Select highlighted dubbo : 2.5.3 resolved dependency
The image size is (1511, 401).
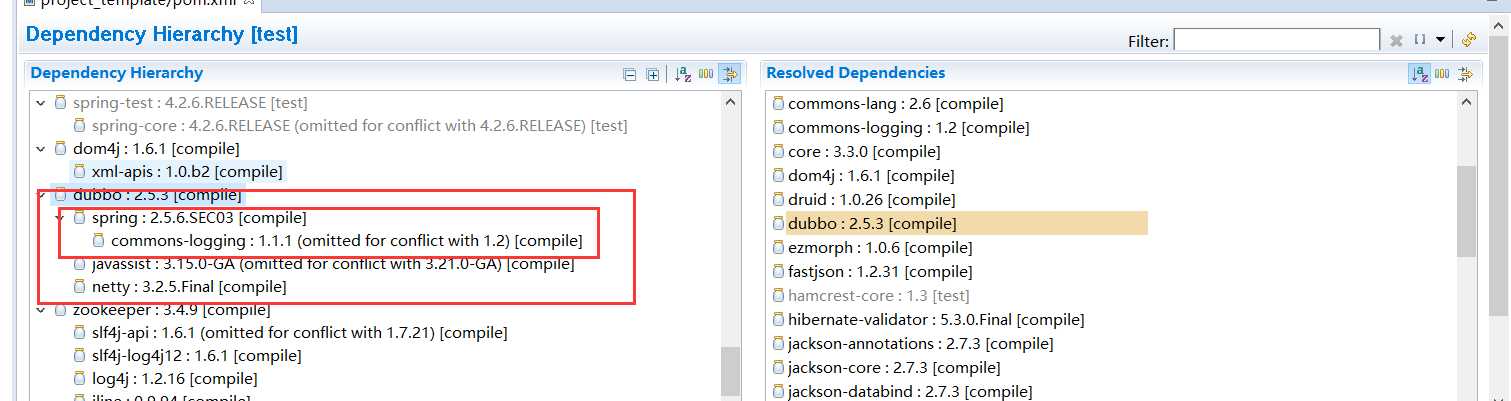point(960,224)
